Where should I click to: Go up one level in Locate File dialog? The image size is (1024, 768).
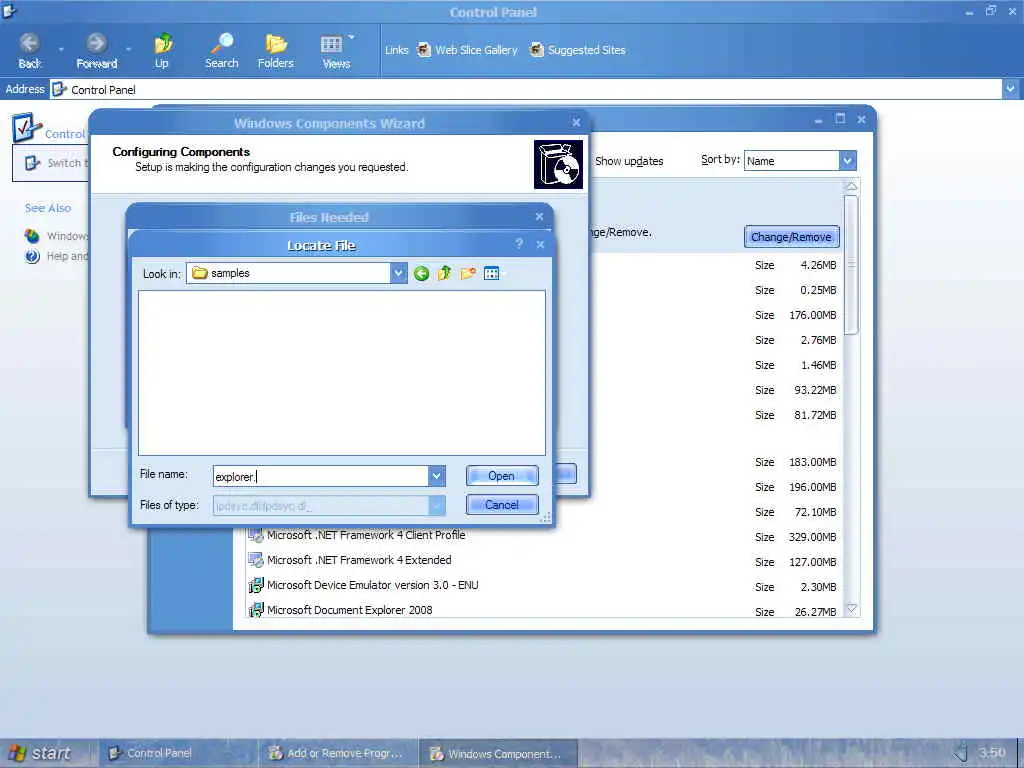[445, 274]
